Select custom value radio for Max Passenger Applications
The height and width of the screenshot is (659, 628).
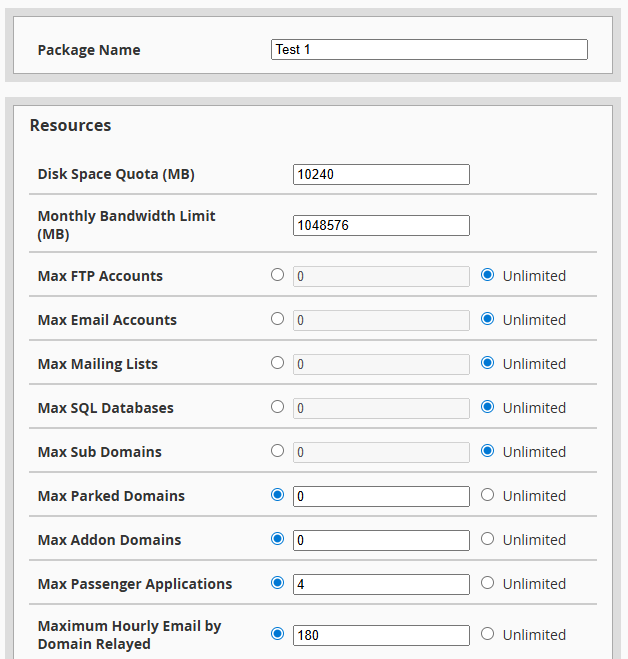277,583
